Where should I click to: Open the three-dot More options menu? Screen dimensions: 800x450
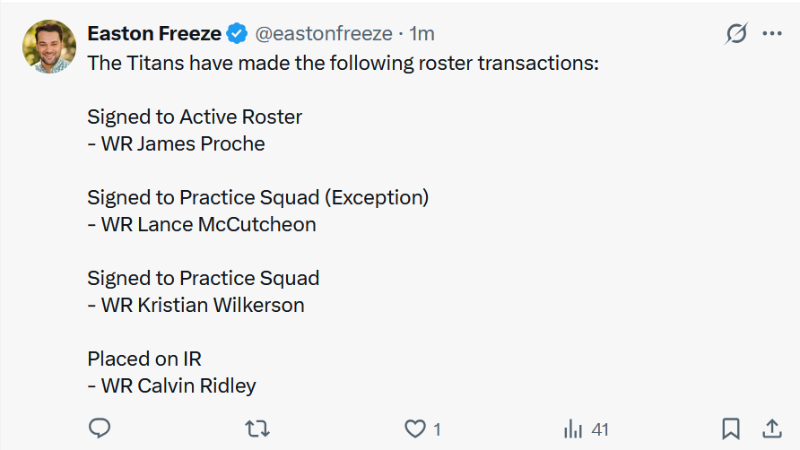pyautogui.click(x=772, y=34)
